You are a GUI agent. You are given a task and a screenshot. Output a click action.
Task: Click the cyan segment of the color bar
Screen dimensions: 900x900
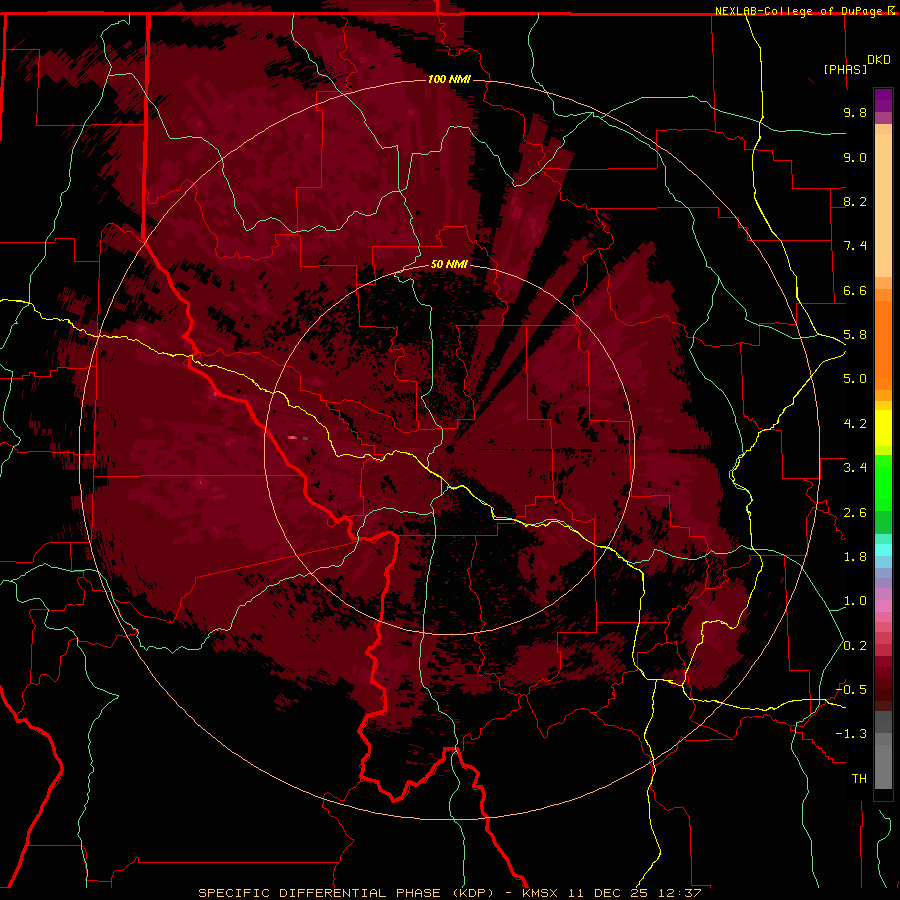point(883,550)
